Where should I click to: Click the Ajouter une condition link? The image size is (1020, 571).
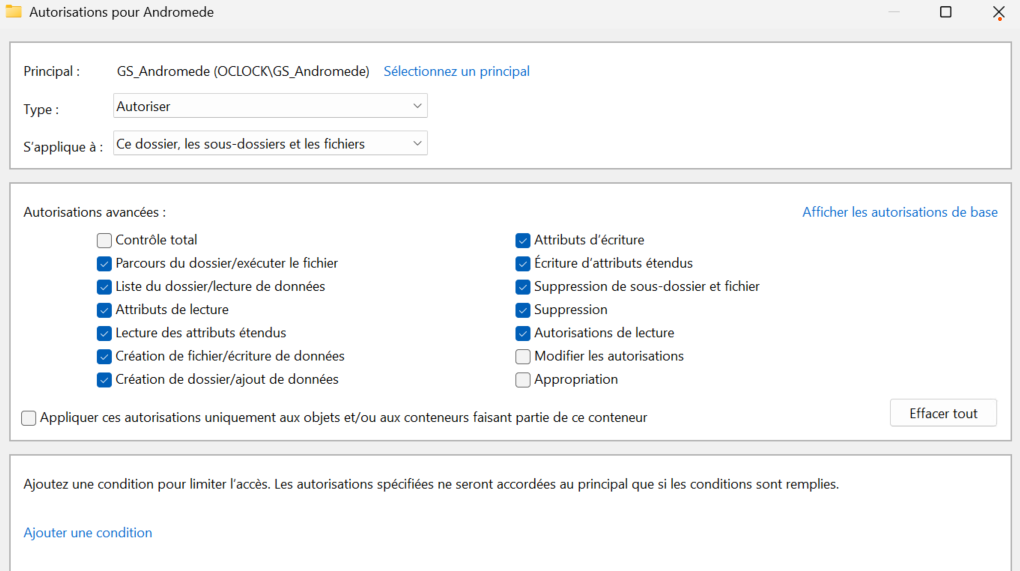(x=88, y=533)
